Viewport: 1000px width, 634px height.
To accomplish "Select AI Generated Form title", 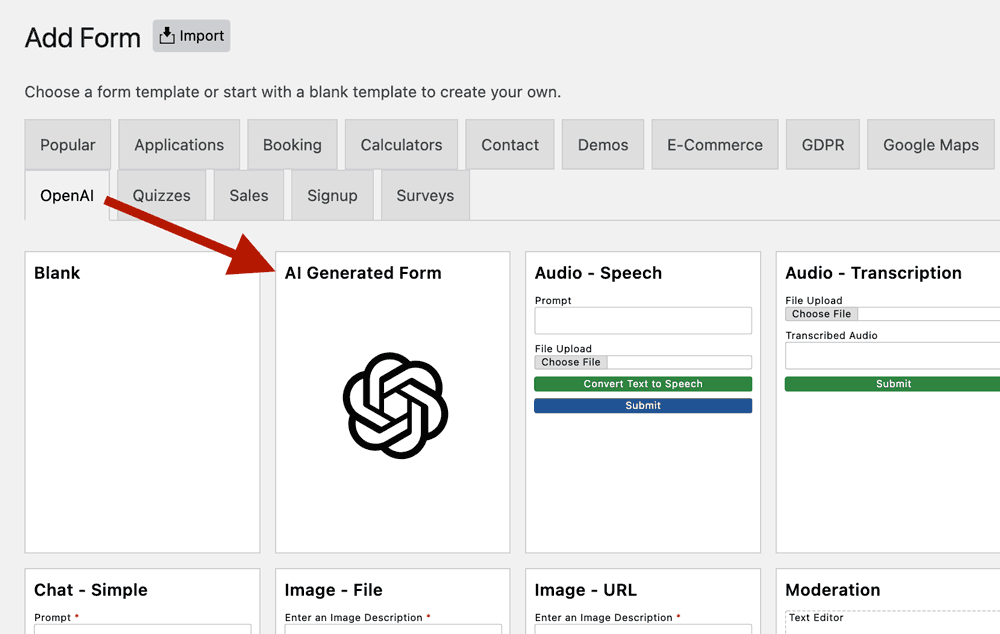I will point(363,273).
